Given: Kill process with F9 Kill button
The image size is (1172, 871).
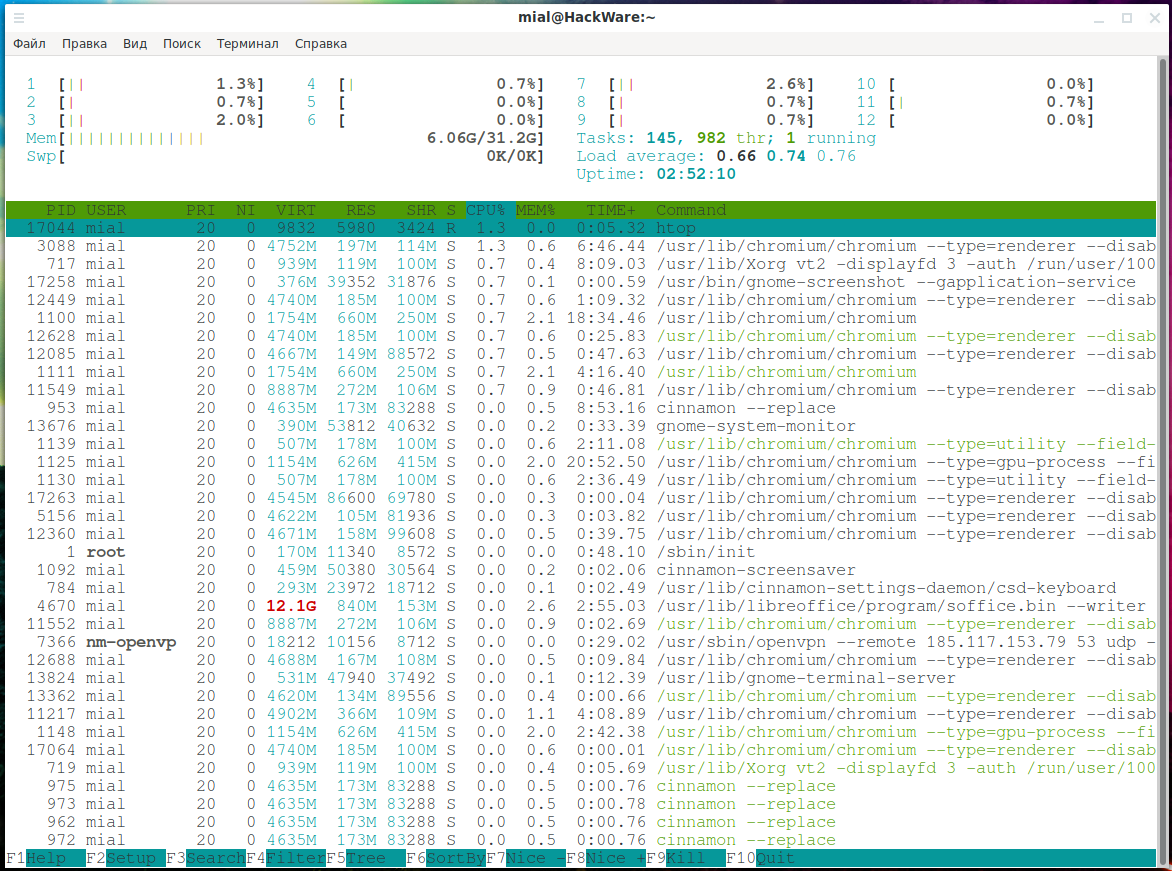Looking at the screenshot, I should 685,858.
